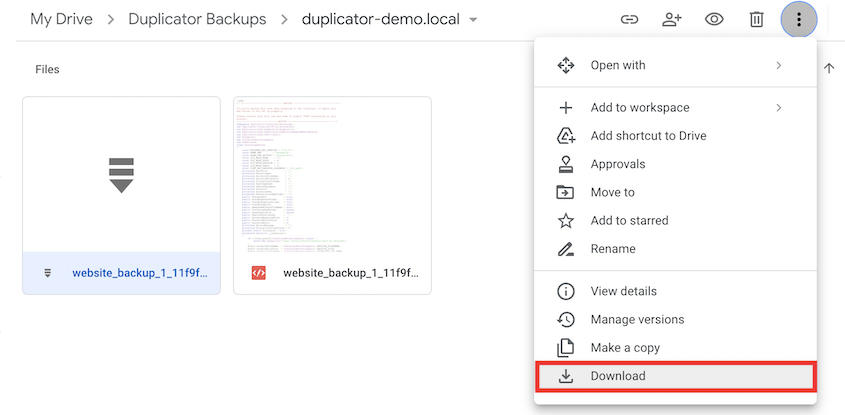Choose Add to starred
Screen dimensions: 845x415
(x=675, y=220)
